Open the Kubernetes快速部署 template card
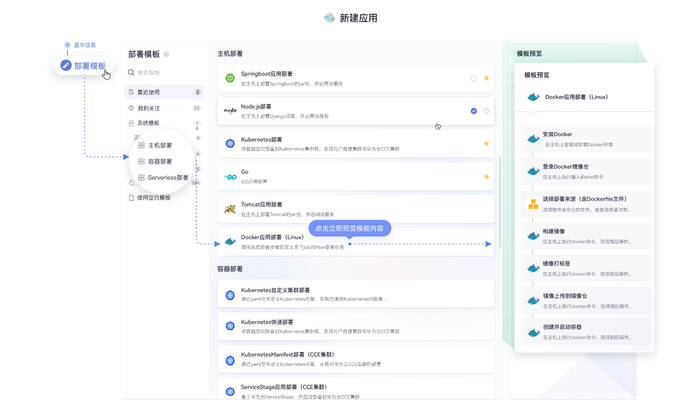This screenshot has height=410, width=700. (356, 326)
